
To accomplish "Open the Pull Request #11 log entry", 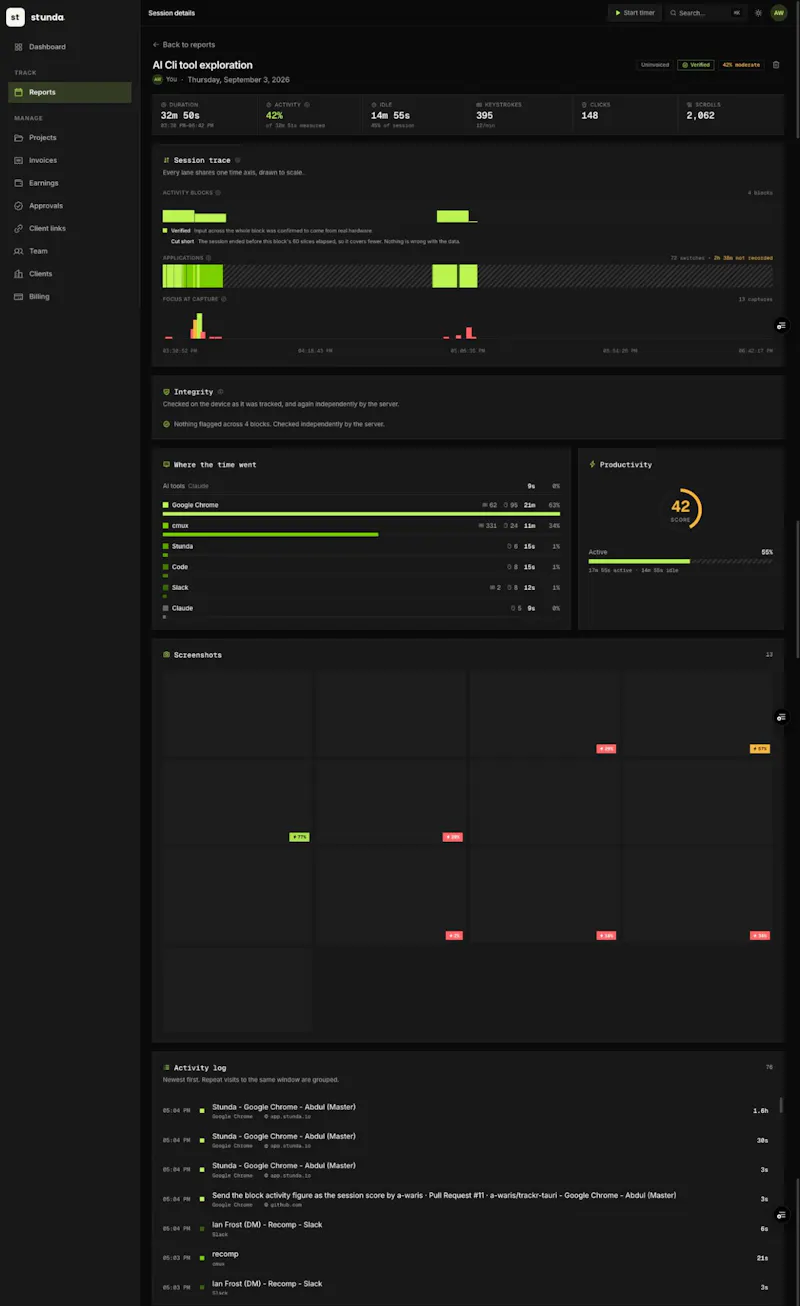I will tap(466, 1199).
